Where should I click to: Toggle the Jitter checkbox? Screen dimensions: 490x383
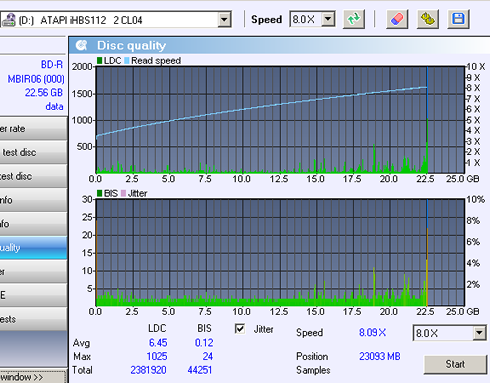tap(240, 329)
